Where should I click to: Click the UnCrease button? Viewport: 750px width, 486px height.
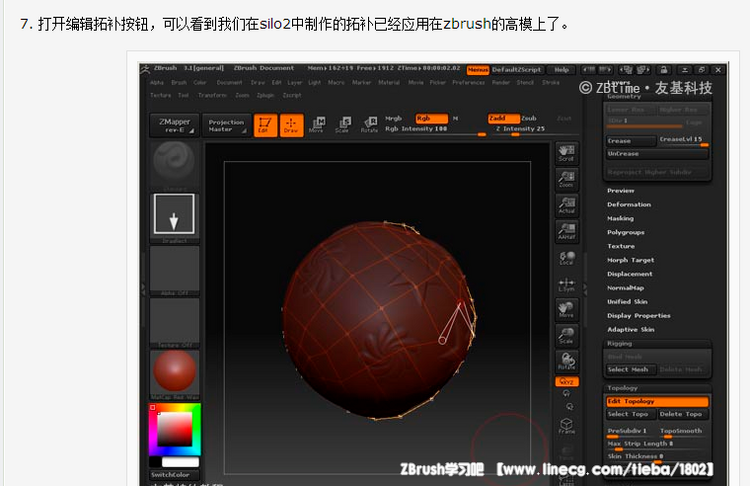pos(658,154)
